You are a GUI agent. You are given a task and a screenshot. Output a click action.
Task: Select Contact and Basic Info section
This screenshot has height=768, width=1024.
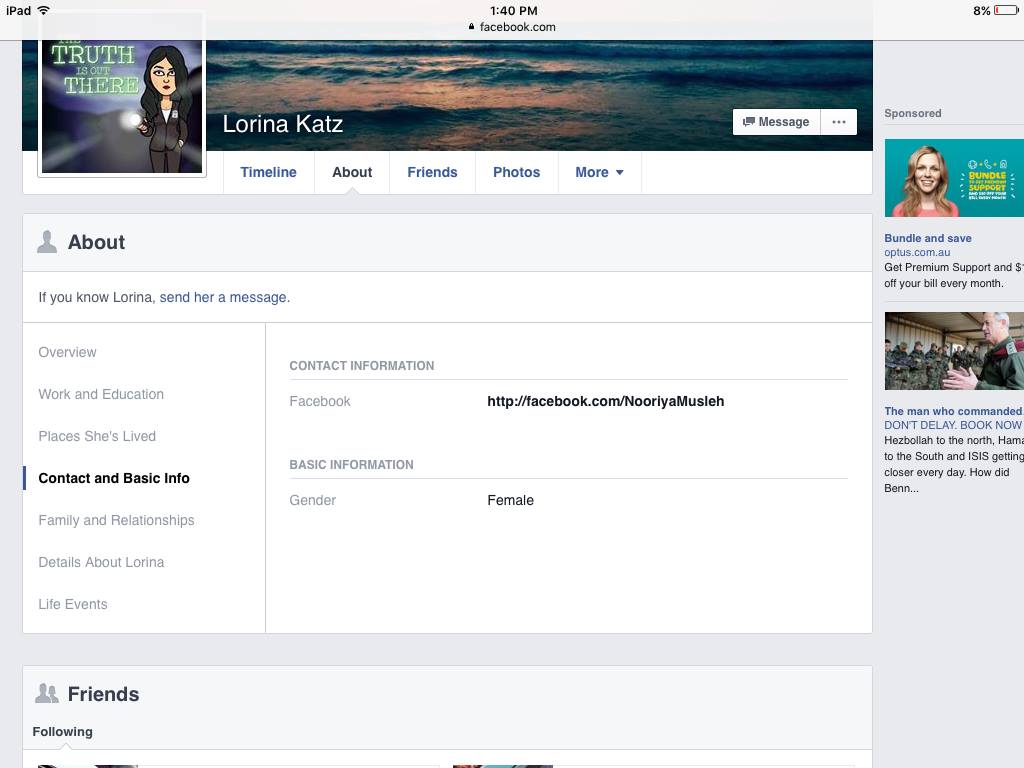pyautogui.click(x=114, y=478)
